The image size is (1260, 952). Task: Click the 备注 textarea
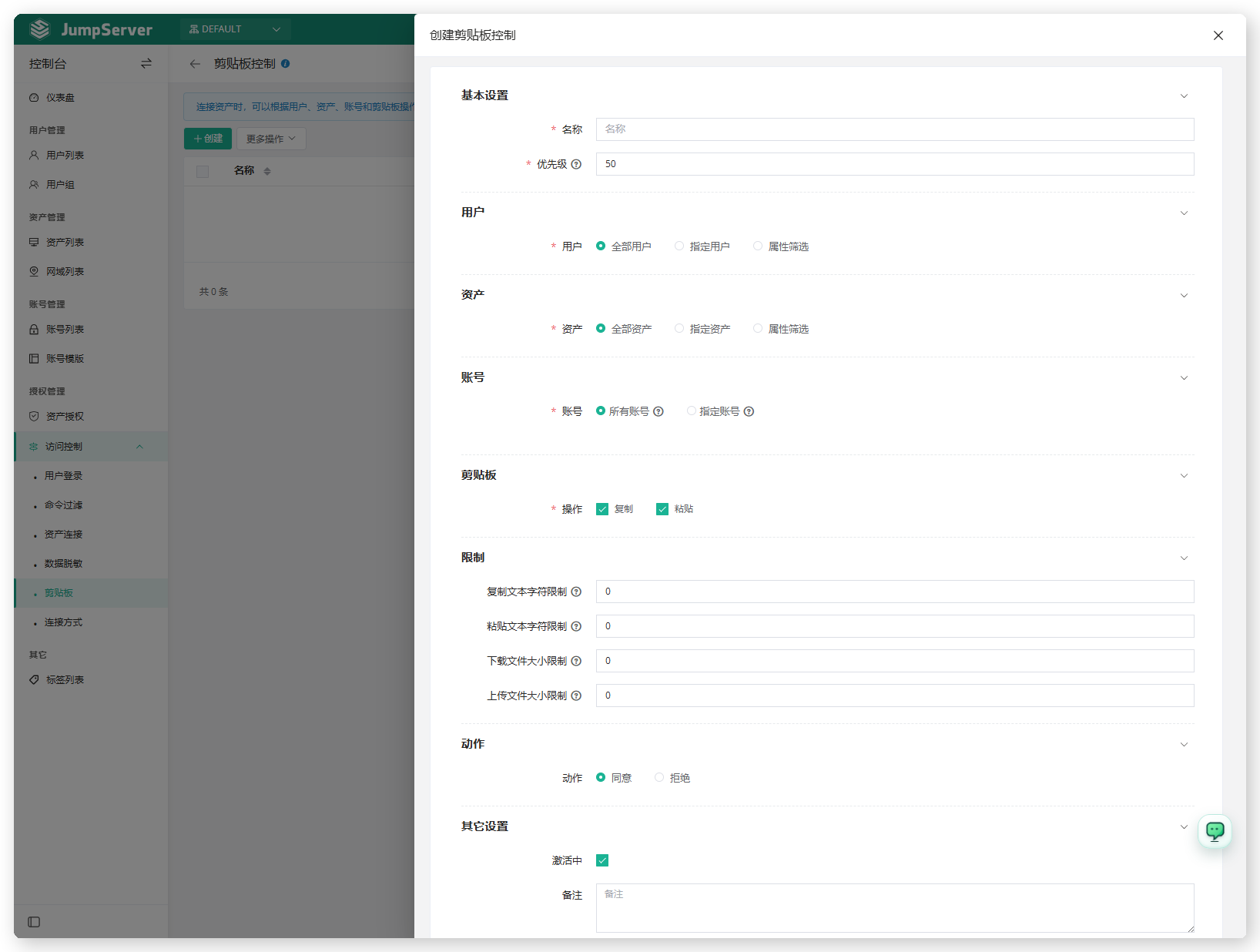click(x=895, y=908)
